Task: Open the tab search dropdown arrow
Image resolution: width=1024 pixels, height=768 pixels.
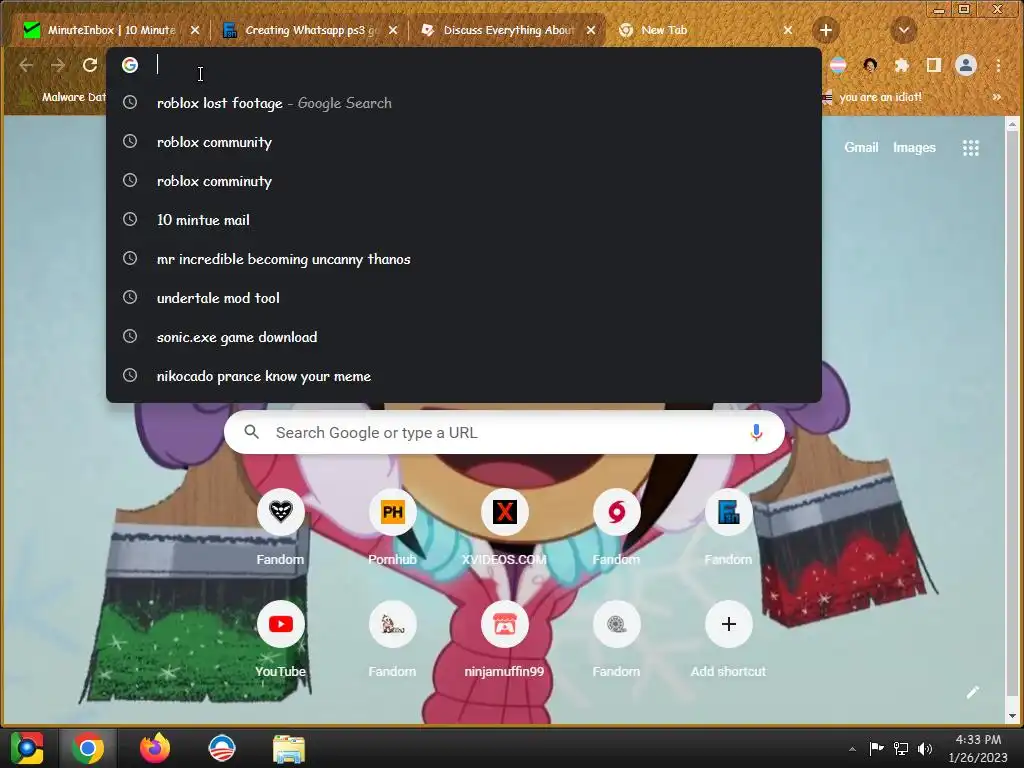Action: (x=904, y=30)
